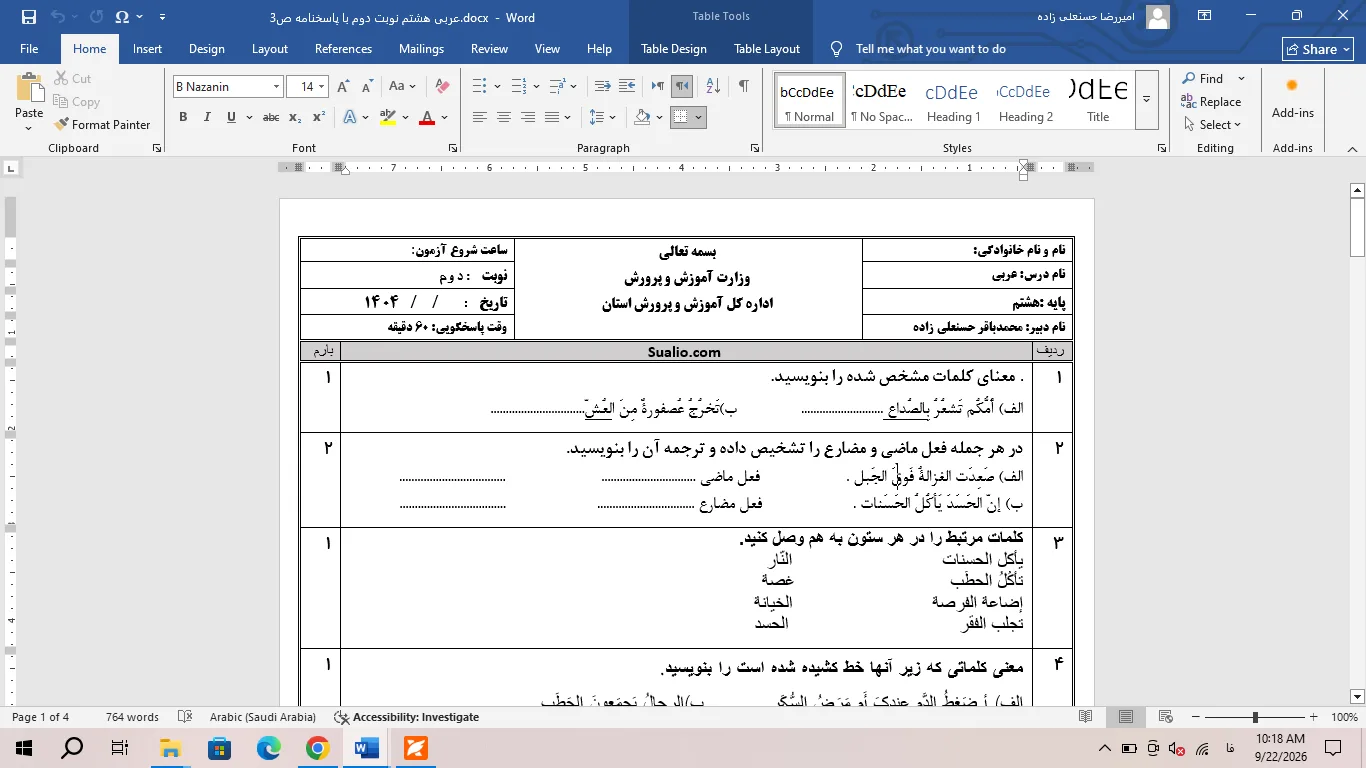Switch to the Review tab
The height and width of the screenshot is (768, 1366).
click(x=489, y=49)
